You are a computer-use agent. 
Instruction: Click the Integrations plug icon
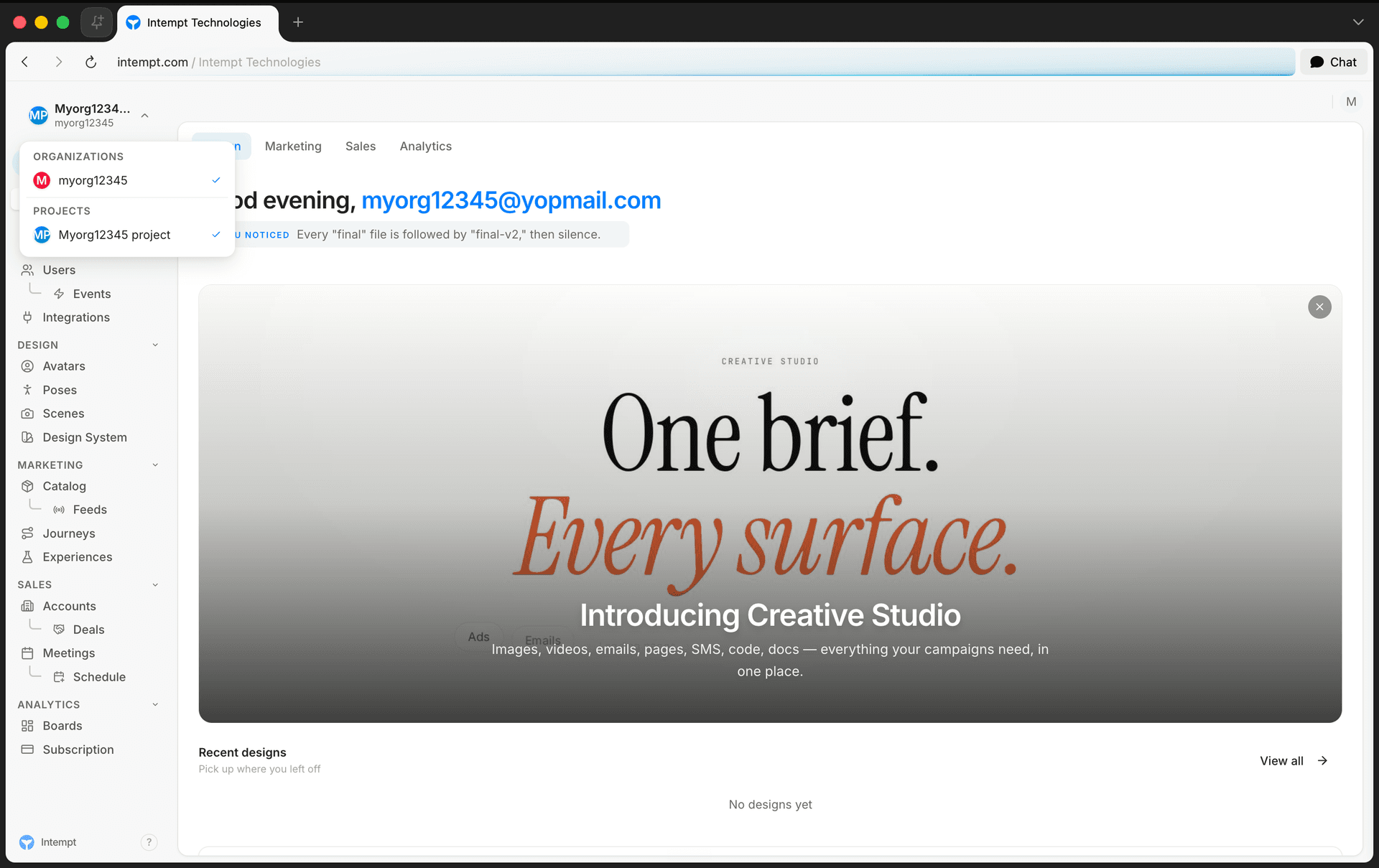click(27, 317)
